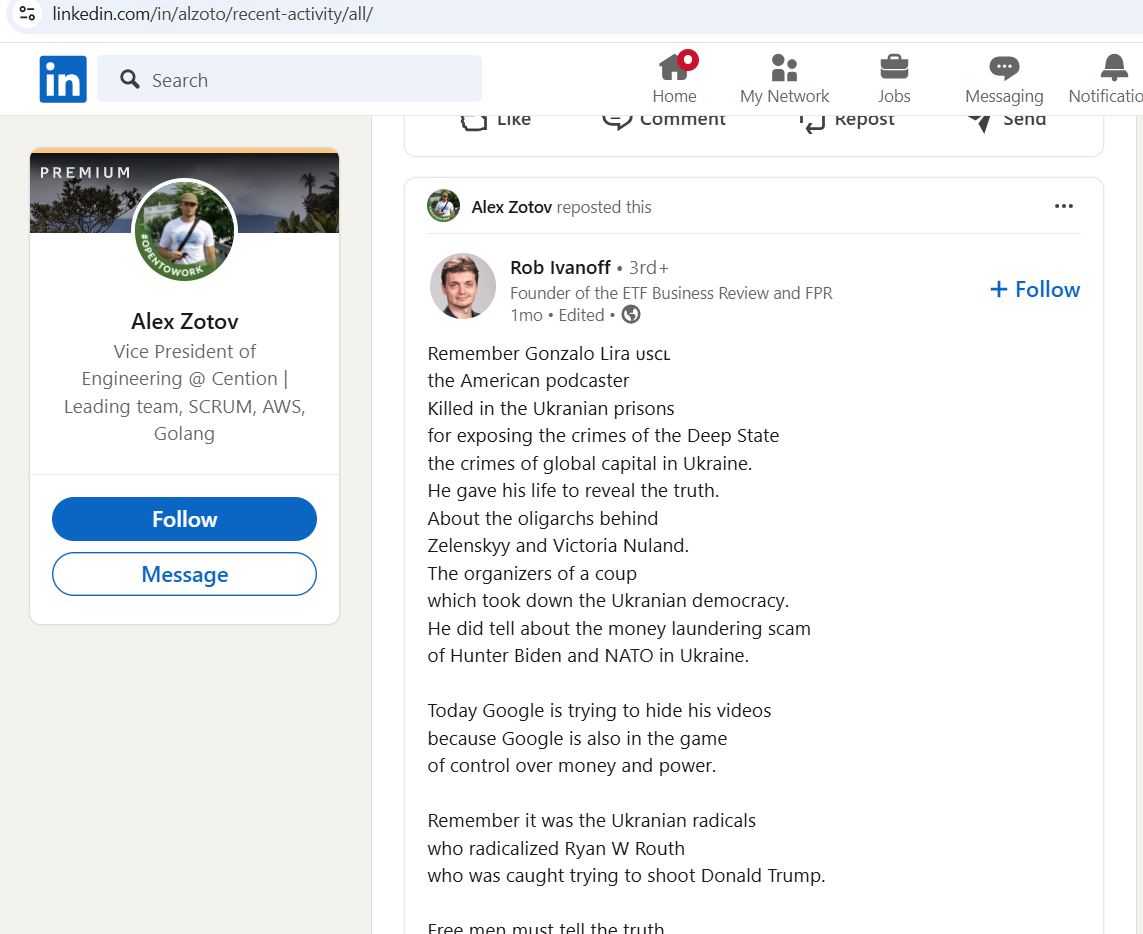This screenshot has height=934, width=1143.
Task: Message Alex Zotov from the sidebar
Action: pos(184,575)
